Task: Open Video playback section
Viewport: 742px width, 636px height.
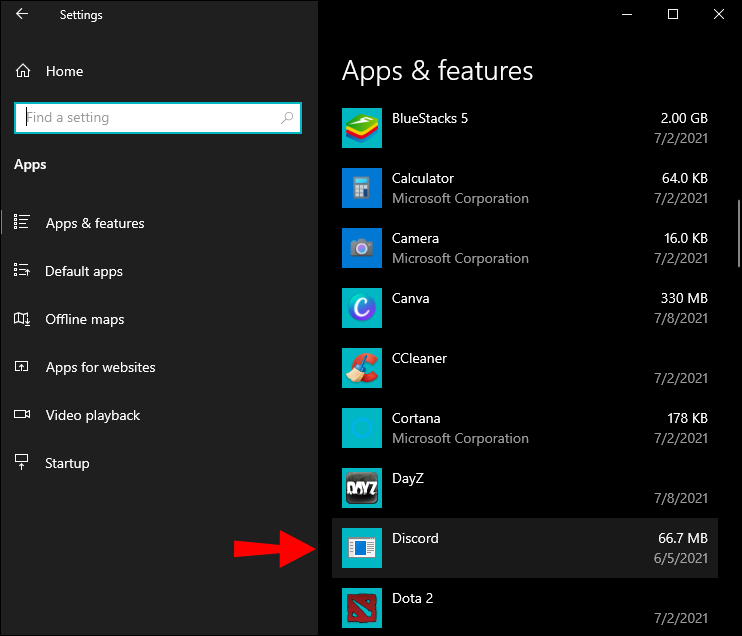Action: click(x=93, y=415)
